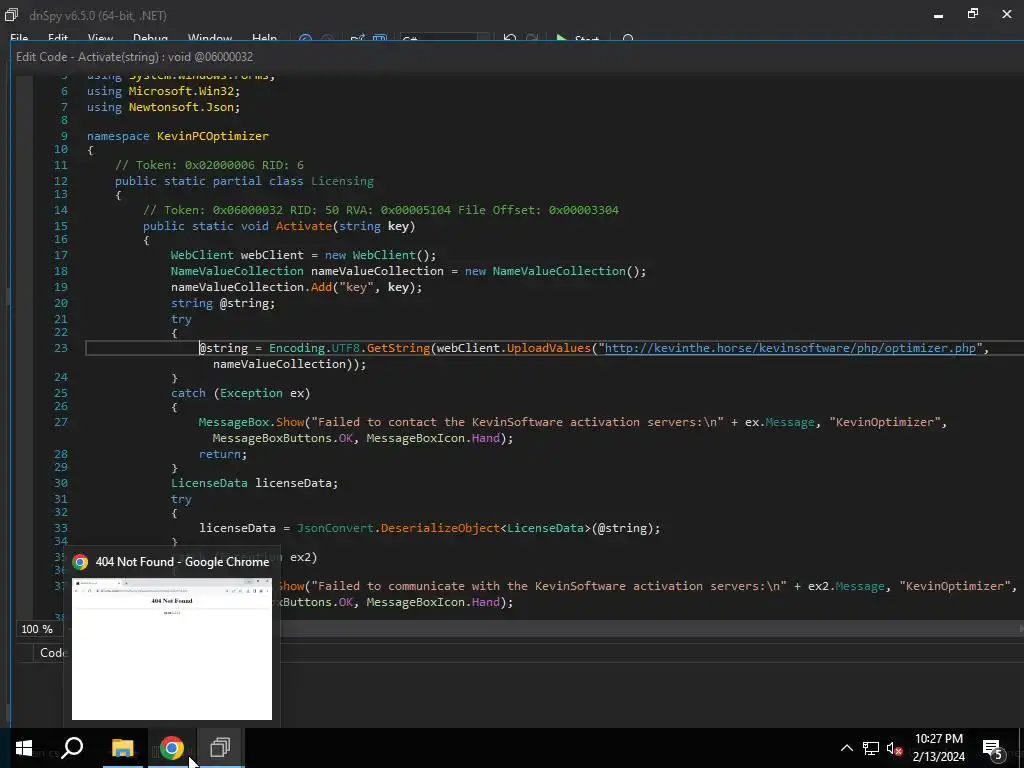Screen dimensions: 1024x768
Task: Open the taskbar Search
Action: coord(72,748)
